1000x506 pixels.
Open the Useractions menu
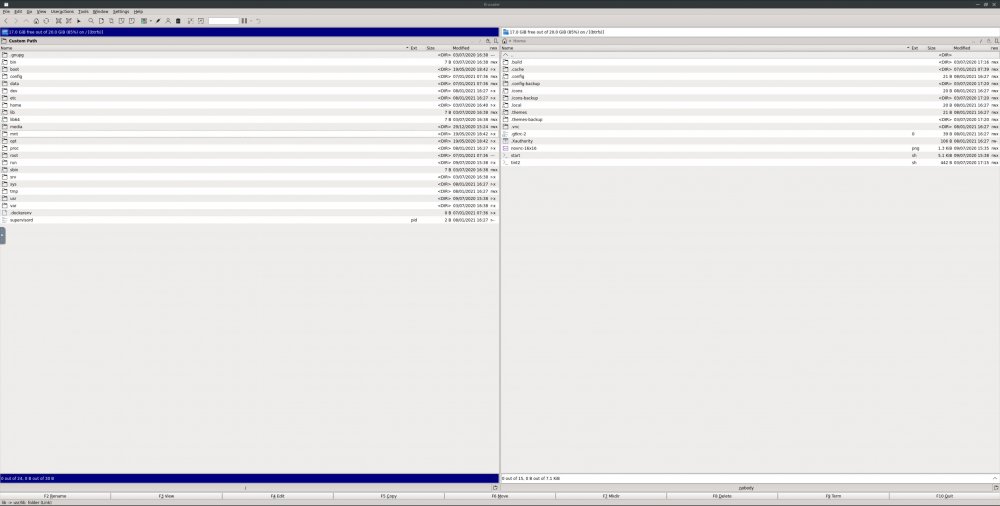coord(62,11)
